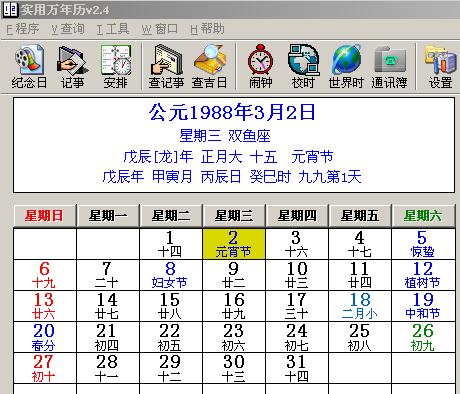
Task: Select March 28 (十一)
Action: pyautogui.click(x=108, y=368)
